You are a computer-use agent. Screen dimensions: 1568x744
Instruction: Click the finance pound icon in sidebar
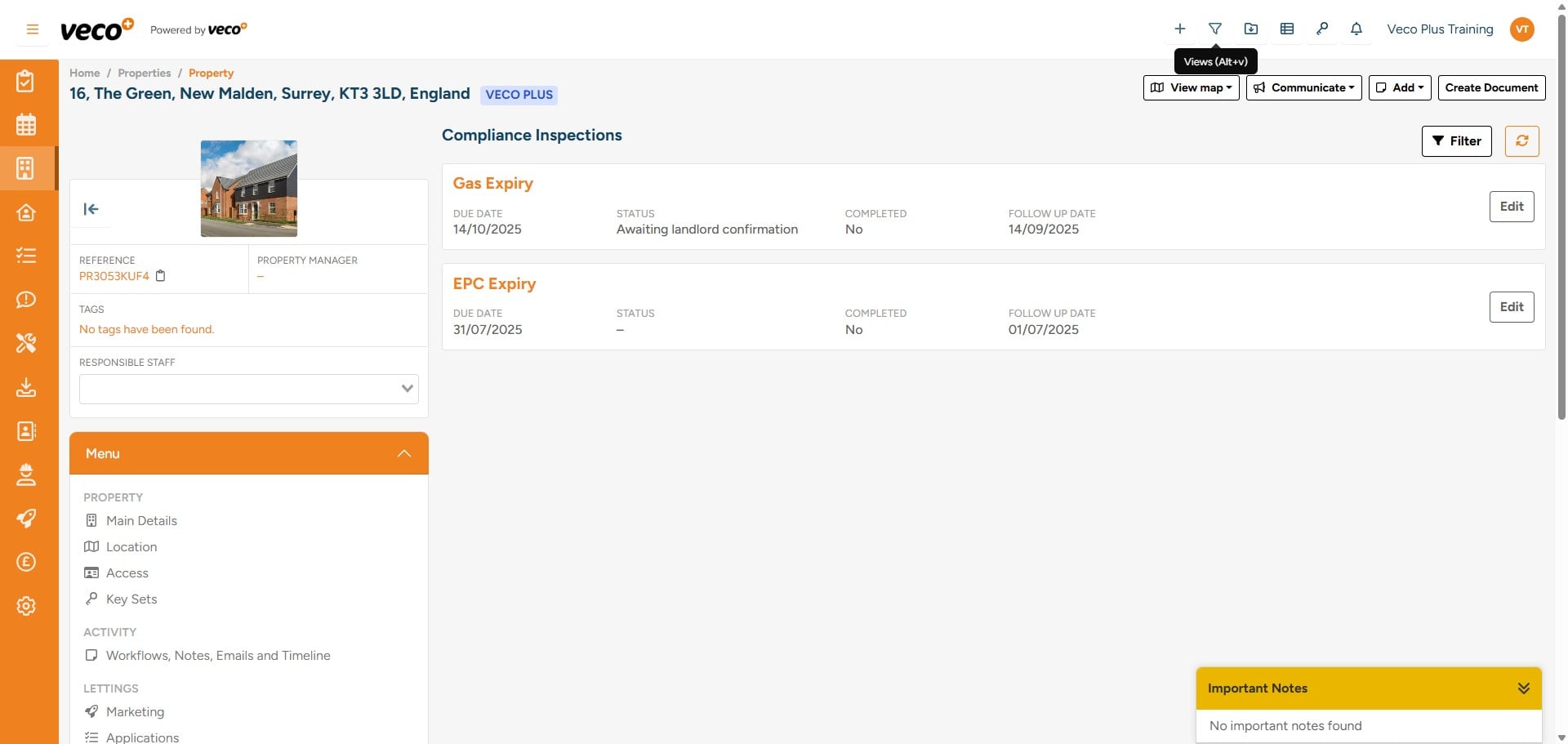pyautogui.click(x=27, y=562)
